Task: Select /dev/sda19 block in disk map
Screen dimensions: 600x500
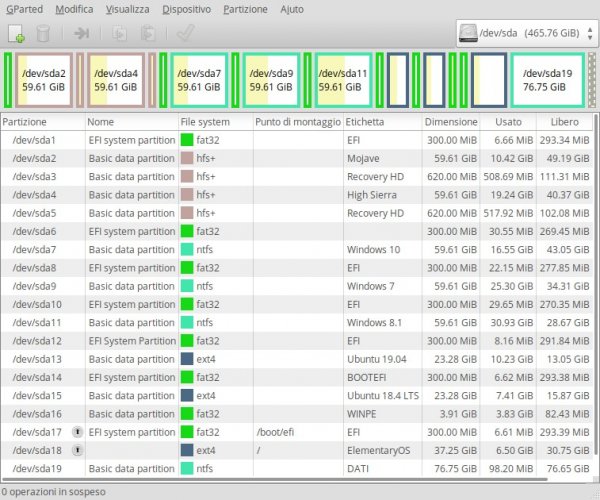Action: click(x=548, y=80)
